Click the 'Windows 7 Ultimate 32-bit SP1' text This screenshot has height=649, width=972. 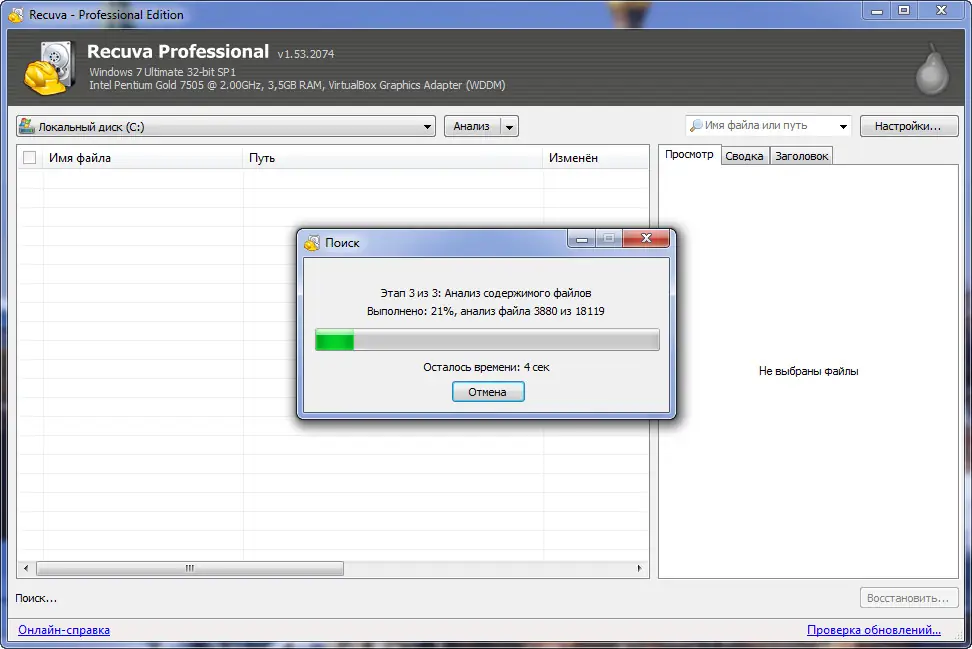tap(162, 72)
